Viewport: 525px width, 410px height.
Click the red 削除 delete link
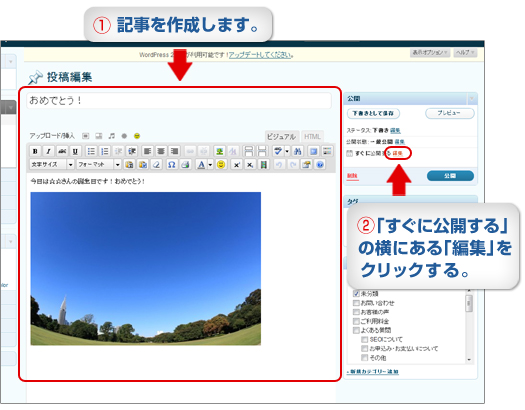pyautogui.click(x=353, y=176)
